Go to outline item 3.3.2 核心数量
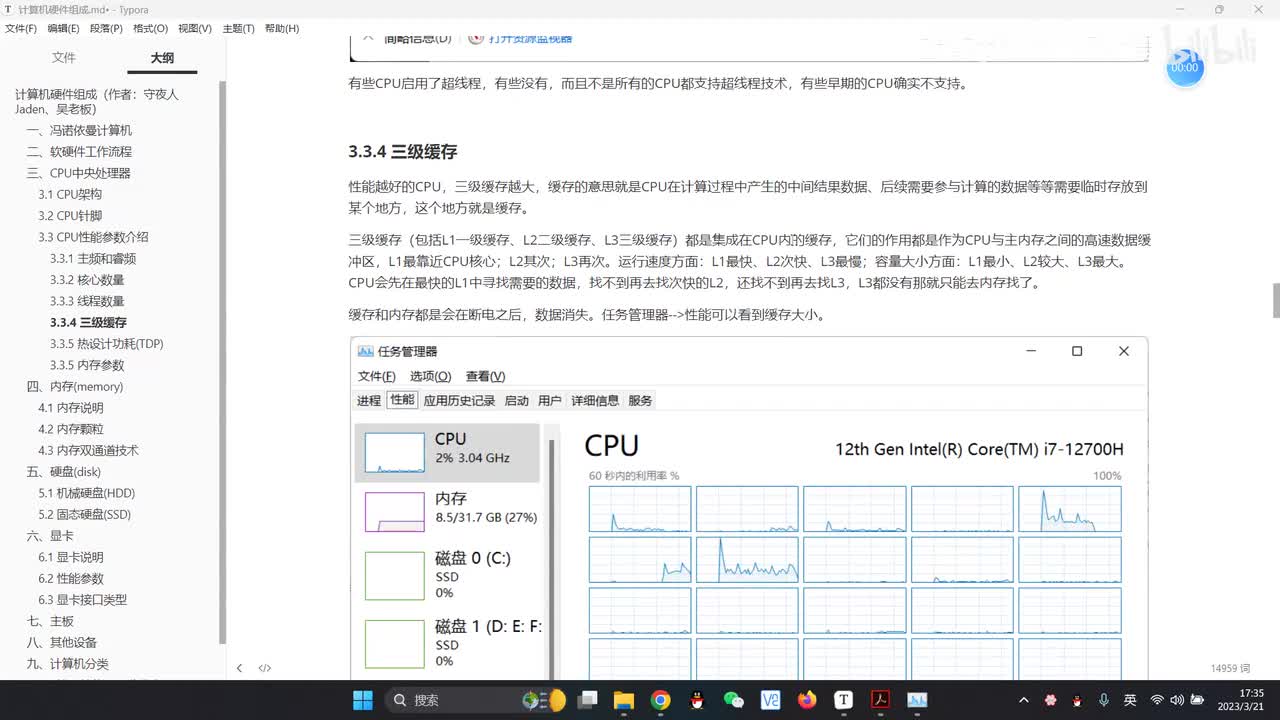Screen dimensions: 1280x720 [x=87, y=280]
